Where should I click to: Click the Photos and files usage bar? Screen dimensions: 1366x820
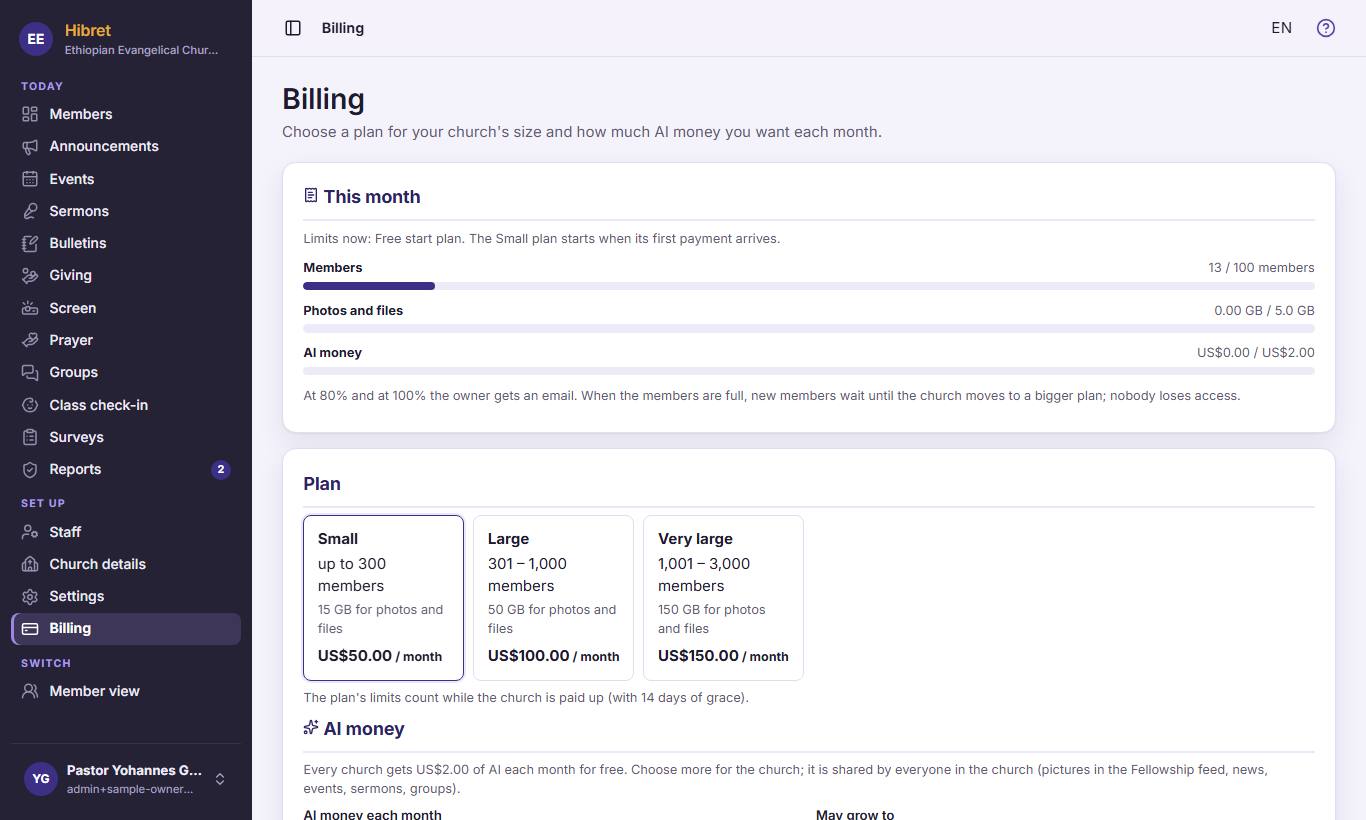coord(809,328)
